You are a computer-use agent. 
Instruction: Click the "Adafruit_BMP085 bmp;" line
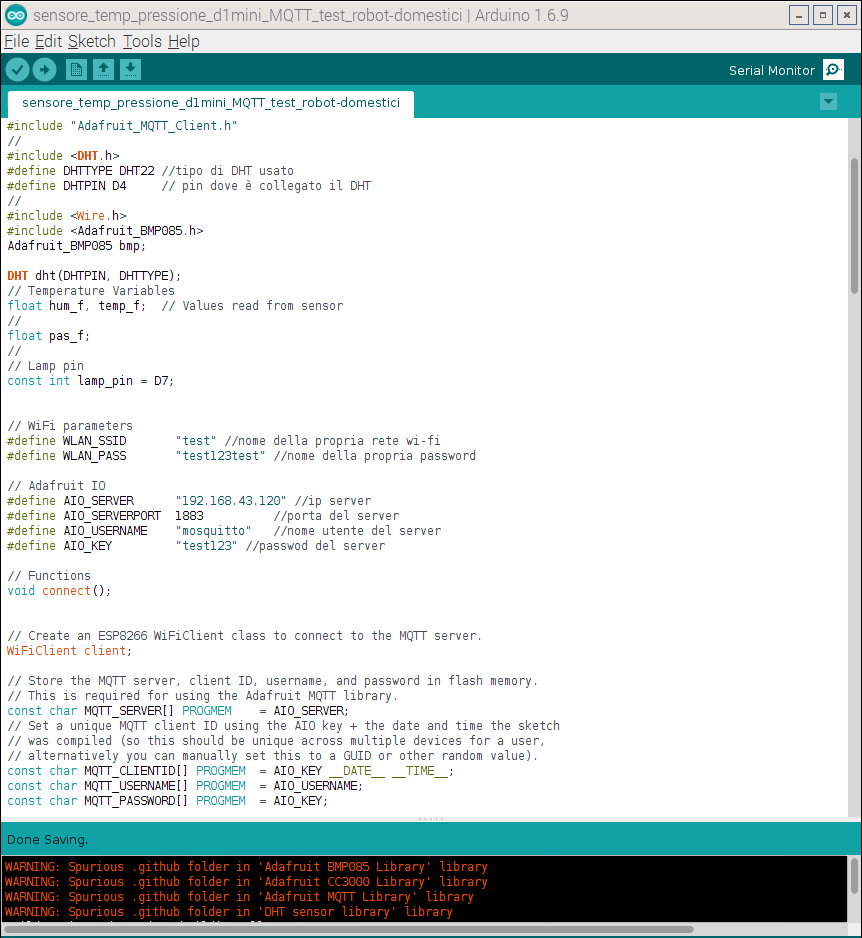pyautogui.click(x=77, y=245)
